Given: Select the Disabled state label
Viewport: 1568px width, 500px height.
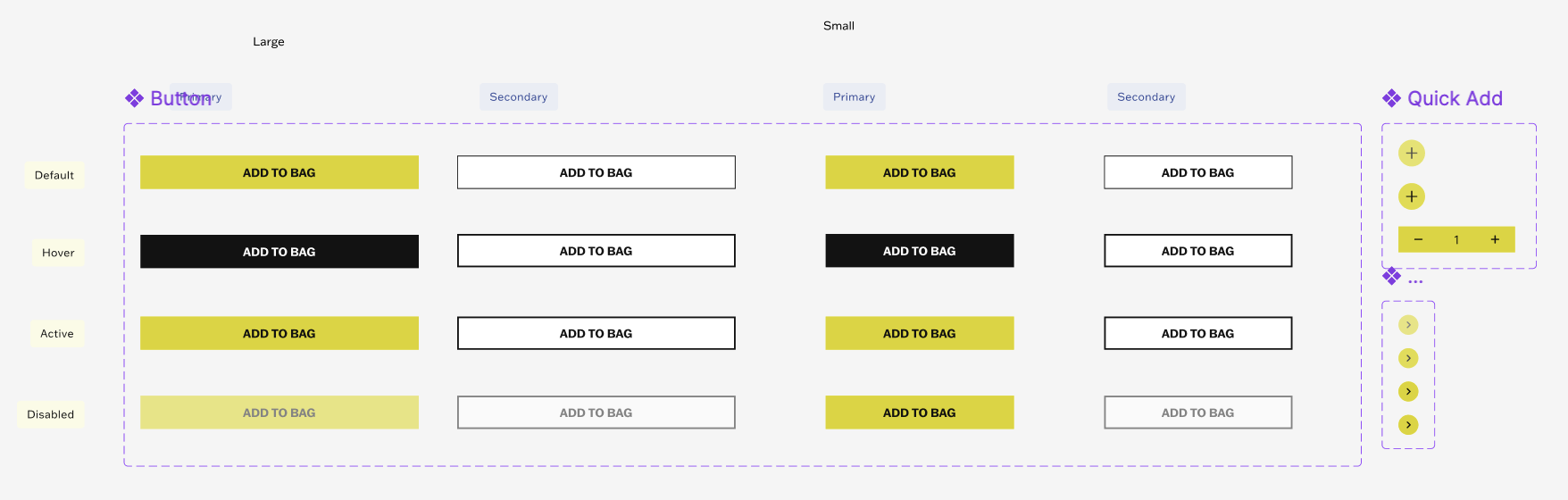Looking at the screenshot, I should (51, 414).
